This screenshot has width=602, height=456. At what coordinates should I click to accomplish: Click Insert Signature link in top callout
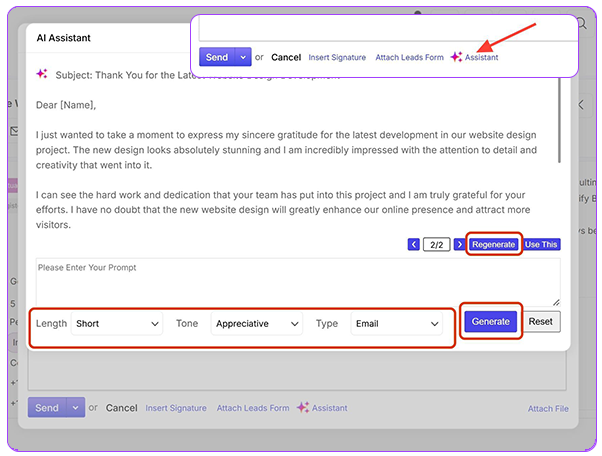[337, 58]
